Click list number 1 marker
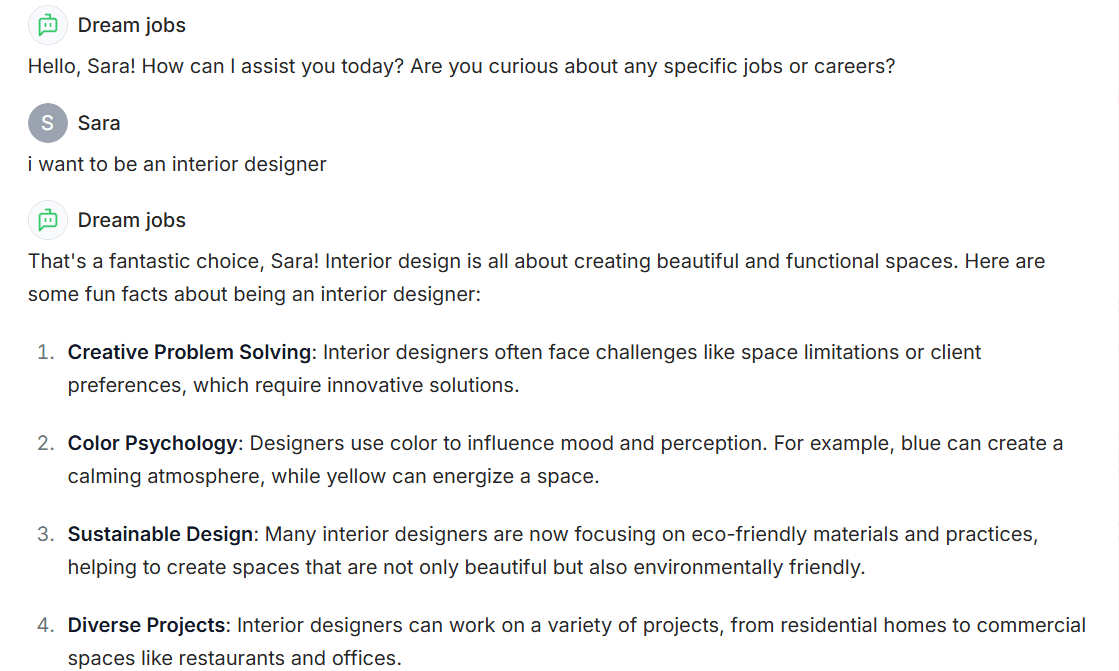Image resolution: width=1119 pixels, height=671 pixels. click(x=46, y=352)
